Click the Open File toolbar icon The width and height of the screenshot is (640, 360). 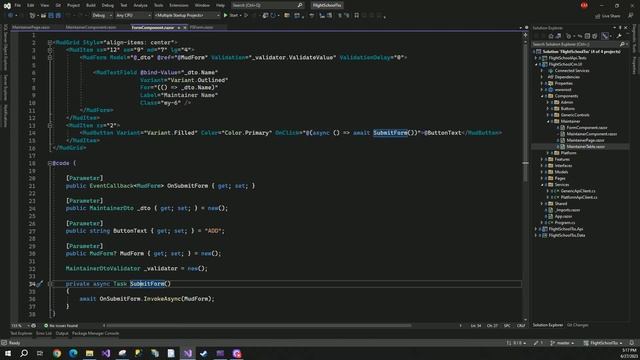pyautogui.click(x=43, y=15)
